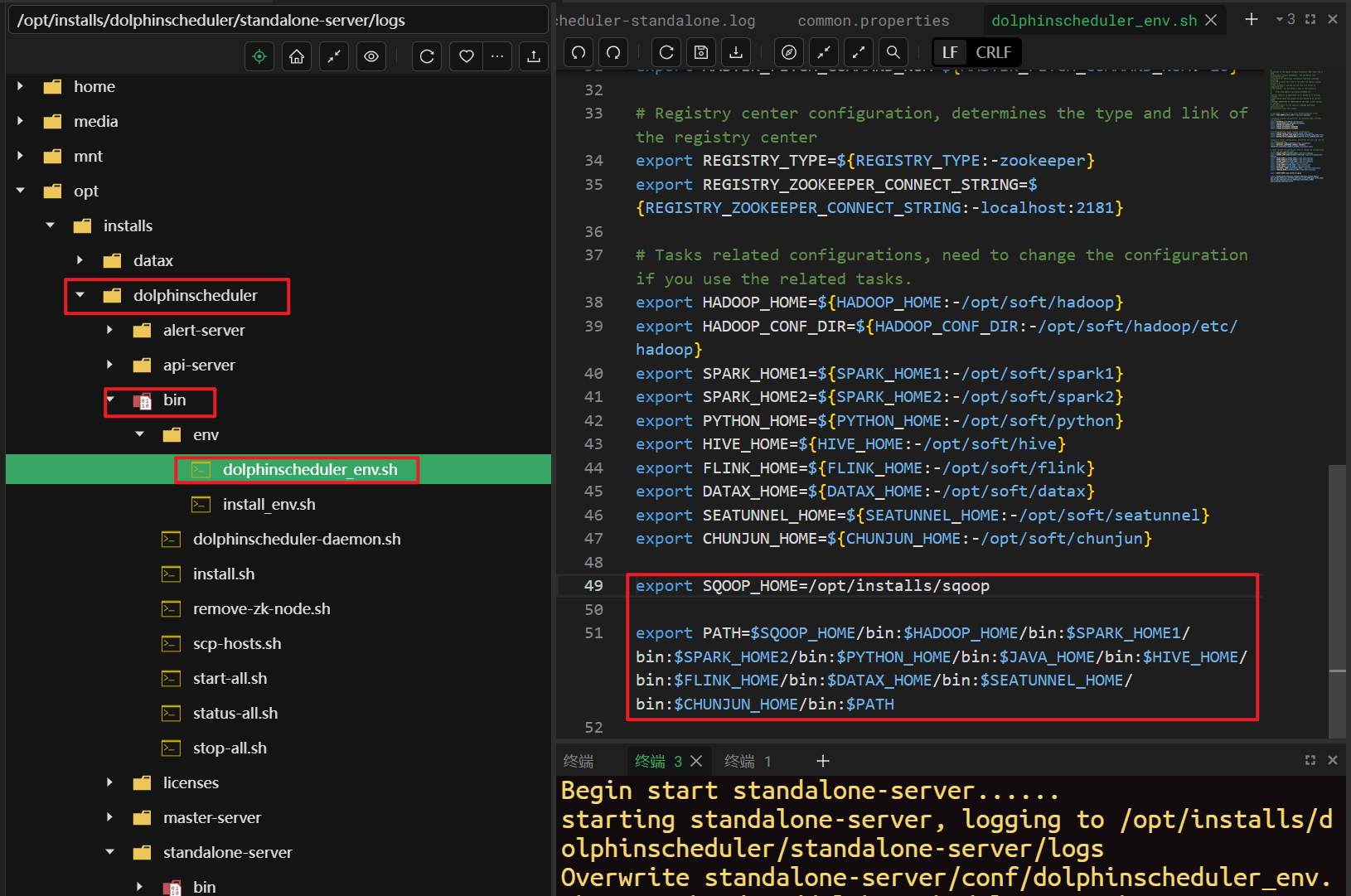Screen dimensions: 1351x896
Task: Toggle hidden files with the eye icon
Action: tap(370, 56)
